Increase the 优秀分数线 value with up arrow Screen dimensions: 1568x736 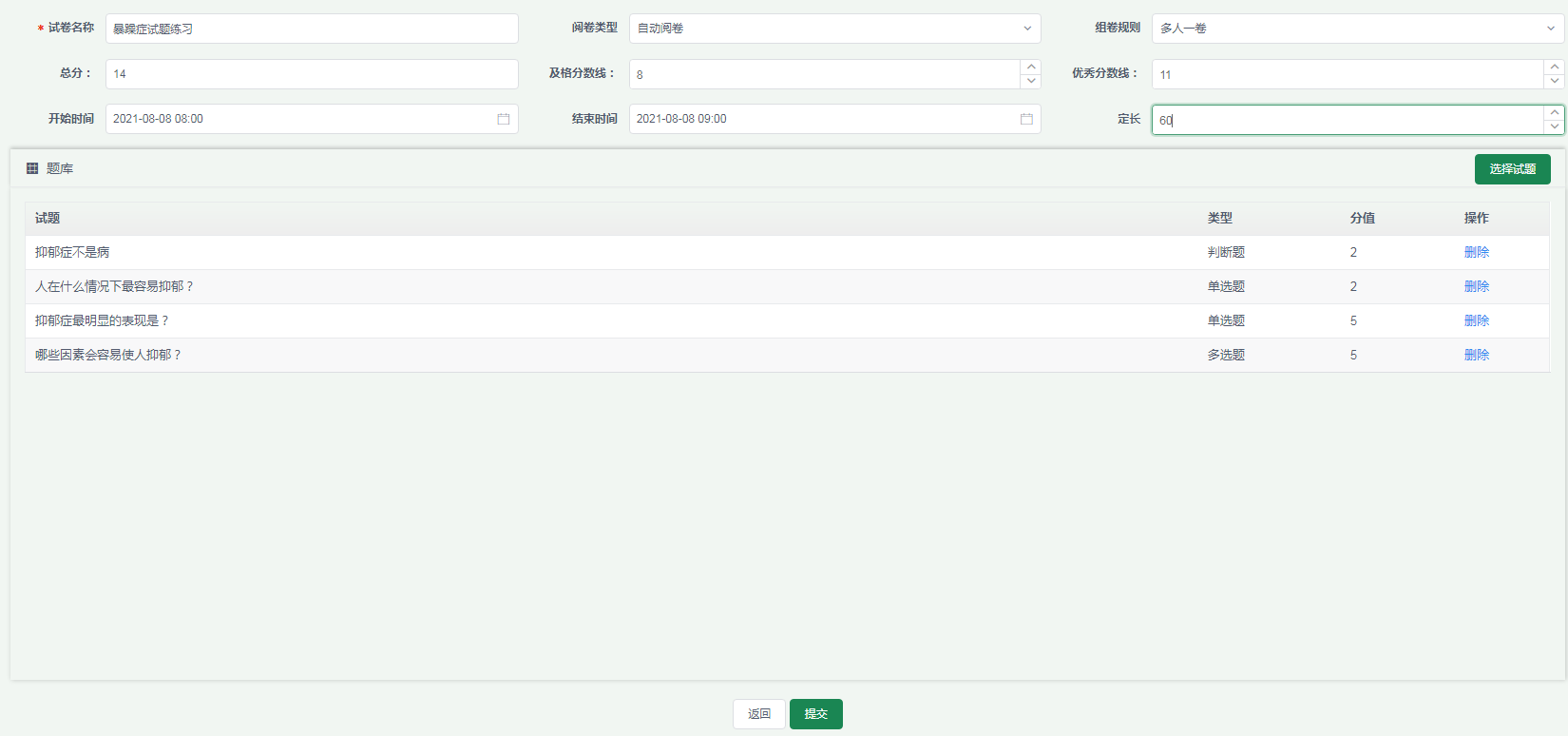(x=1554, y=68)
